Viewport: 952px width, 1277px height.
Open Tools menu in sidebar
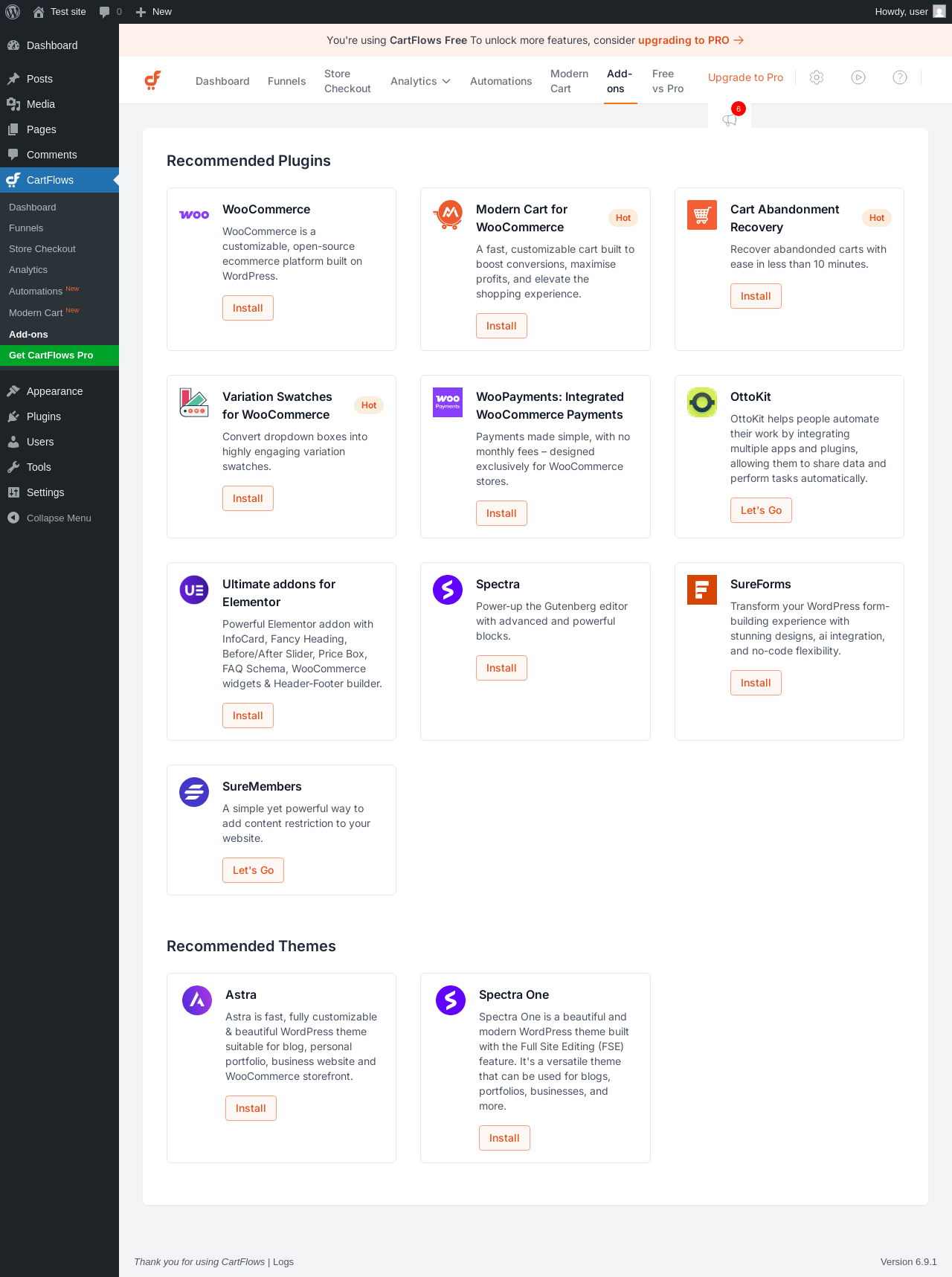(x=59, y=467)
